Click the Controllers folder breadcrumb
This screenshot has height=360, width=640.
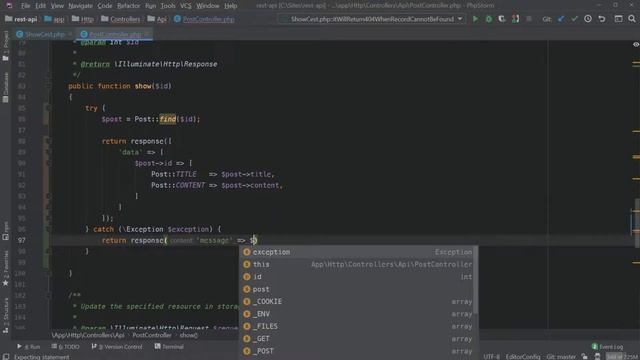(x=120, y=19)
